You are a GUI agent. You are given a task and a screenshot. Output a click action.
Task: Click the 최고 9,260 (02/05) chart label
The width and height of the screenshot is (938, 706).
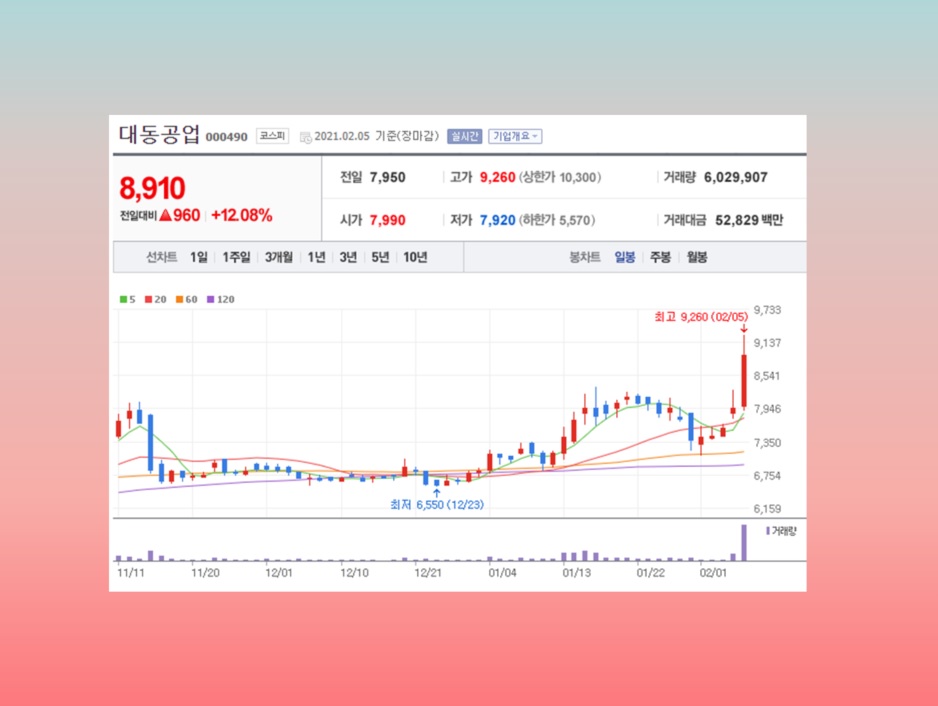click(701, 317)
